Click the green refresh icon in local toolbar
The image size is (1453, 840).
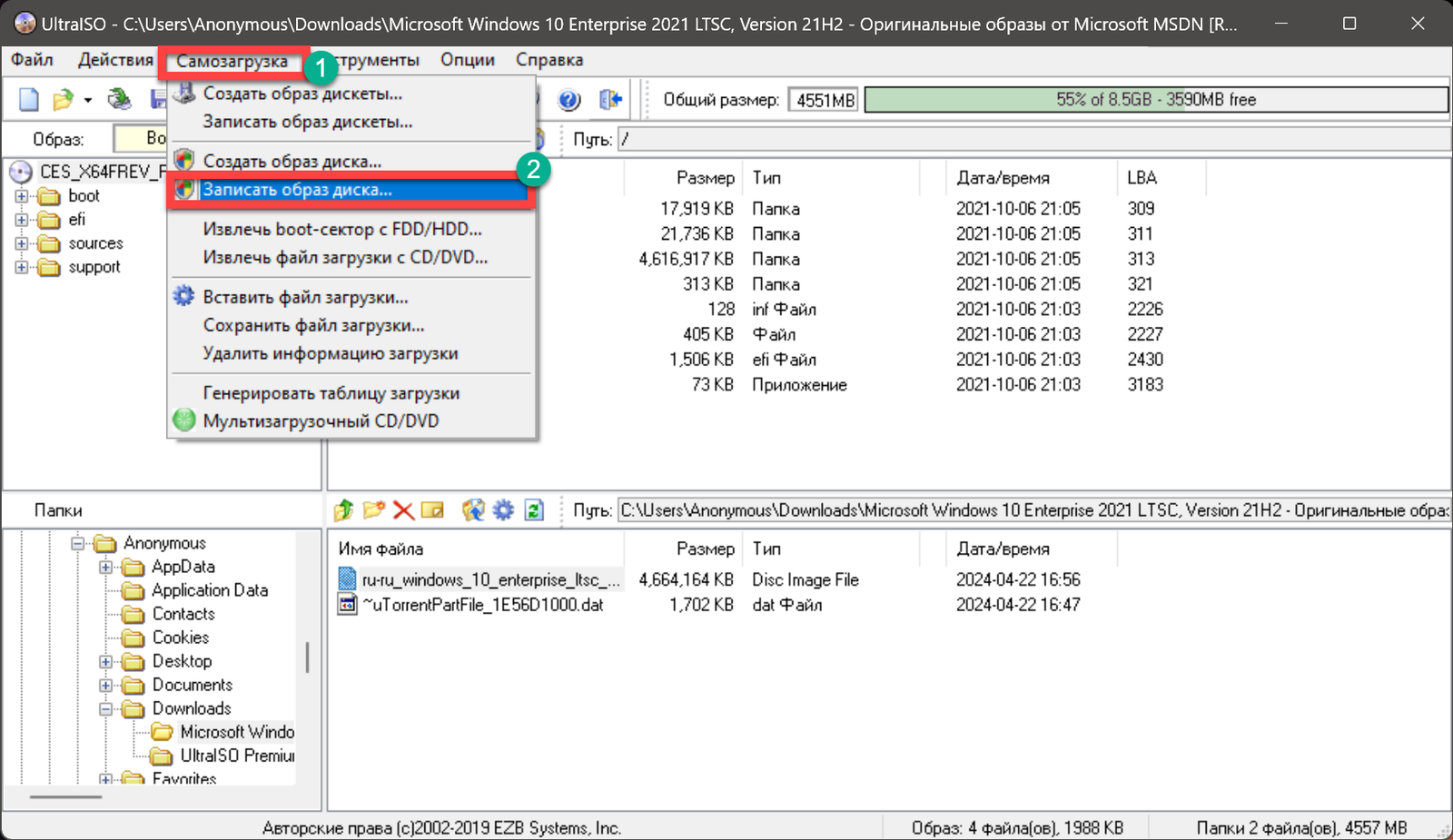[x=534, y=510]
